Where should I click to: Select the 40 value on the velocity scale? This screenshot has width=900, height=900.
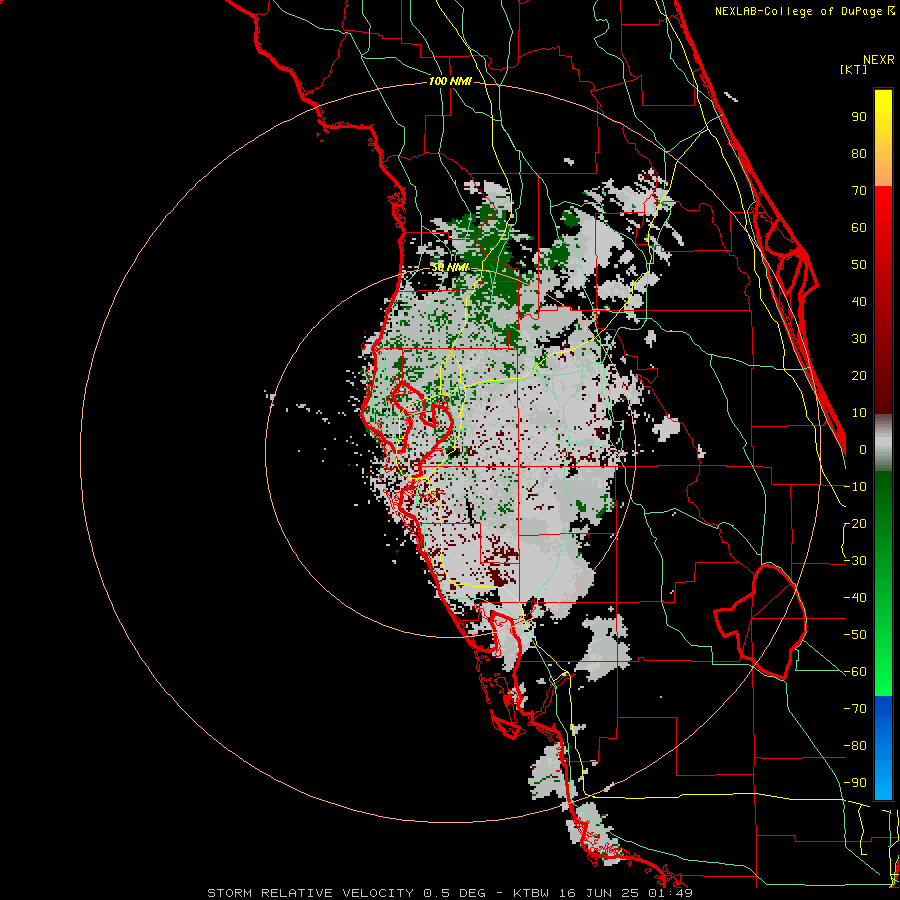(859, 301)
